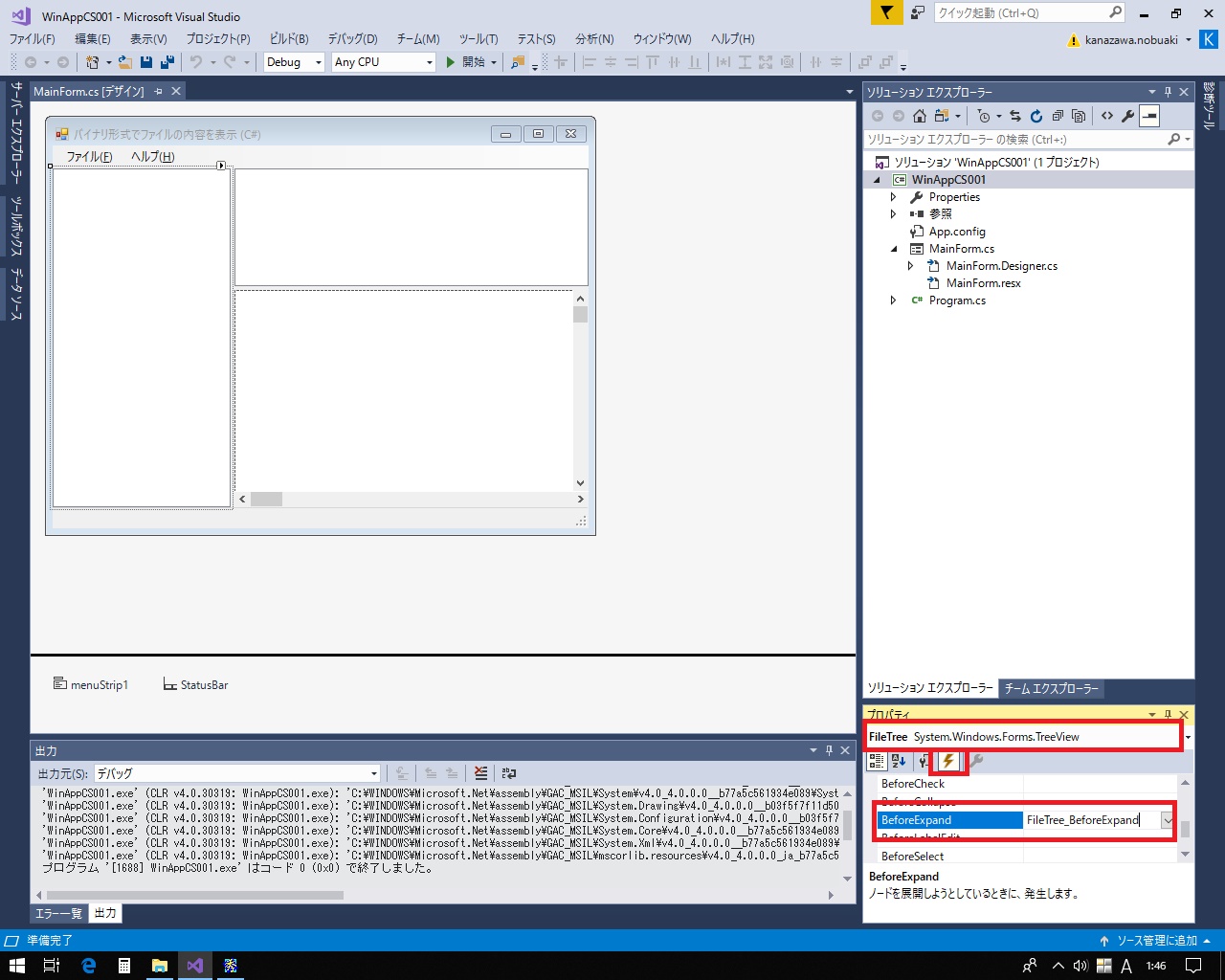Click New Project icon in main toolbar
Viewport: 1225px width, 980px height.
pos(92,61)
